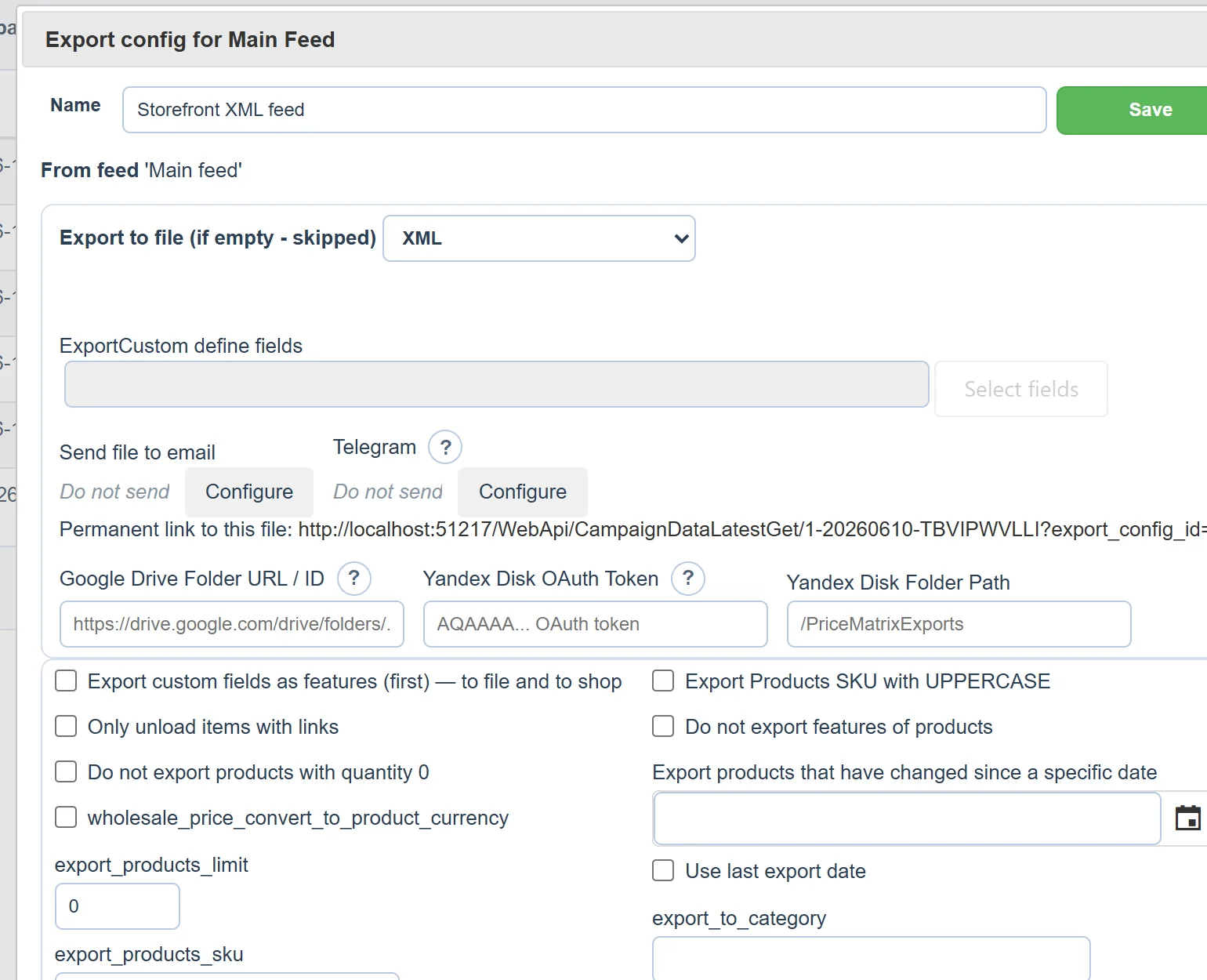
Task: Open Telegram help question mark icon
Action: 445,448
